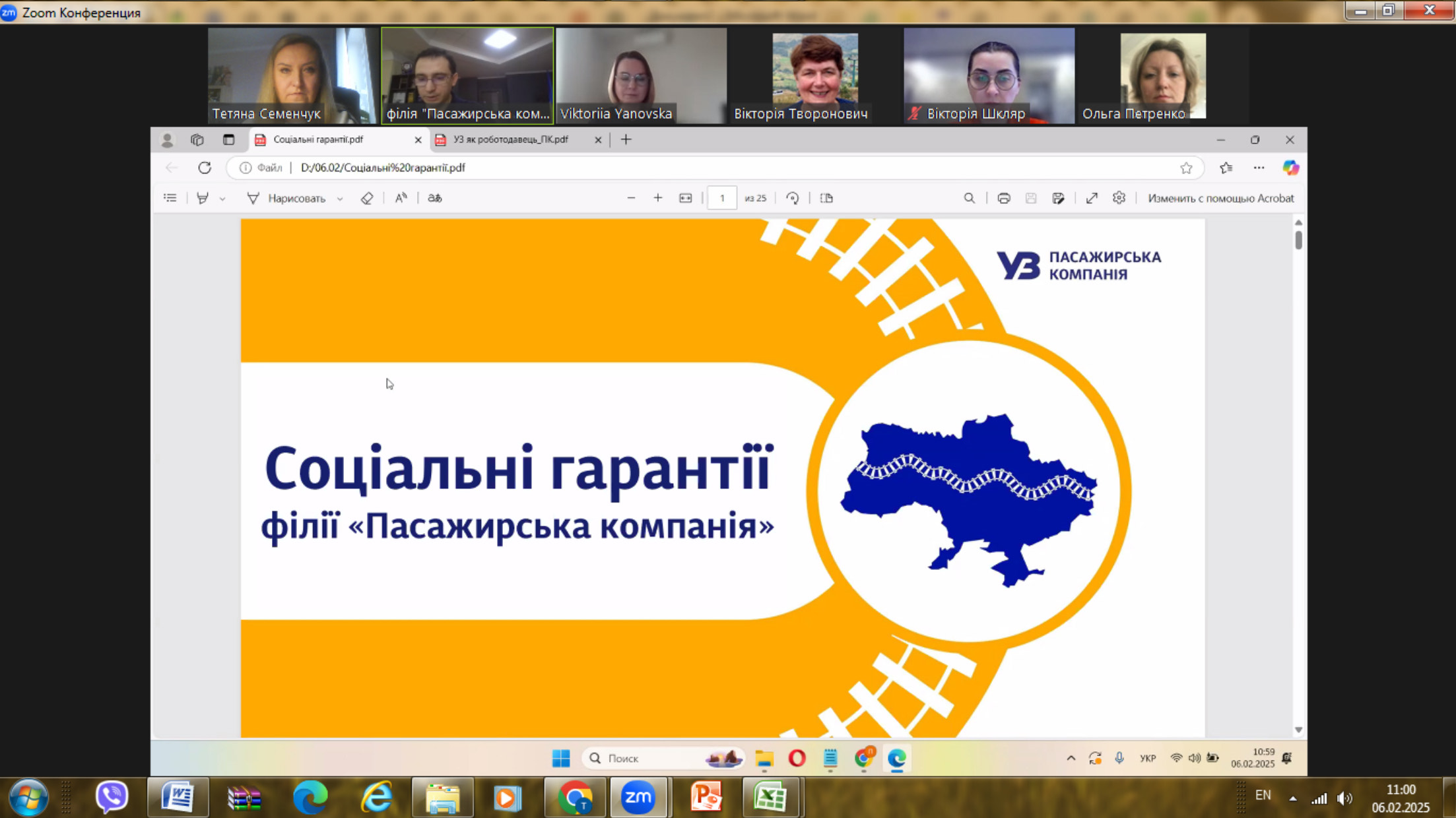Show hidden tray icons in shared taskbar
The height and width of the screenshot is (818, 1456).
[1071, 759]
